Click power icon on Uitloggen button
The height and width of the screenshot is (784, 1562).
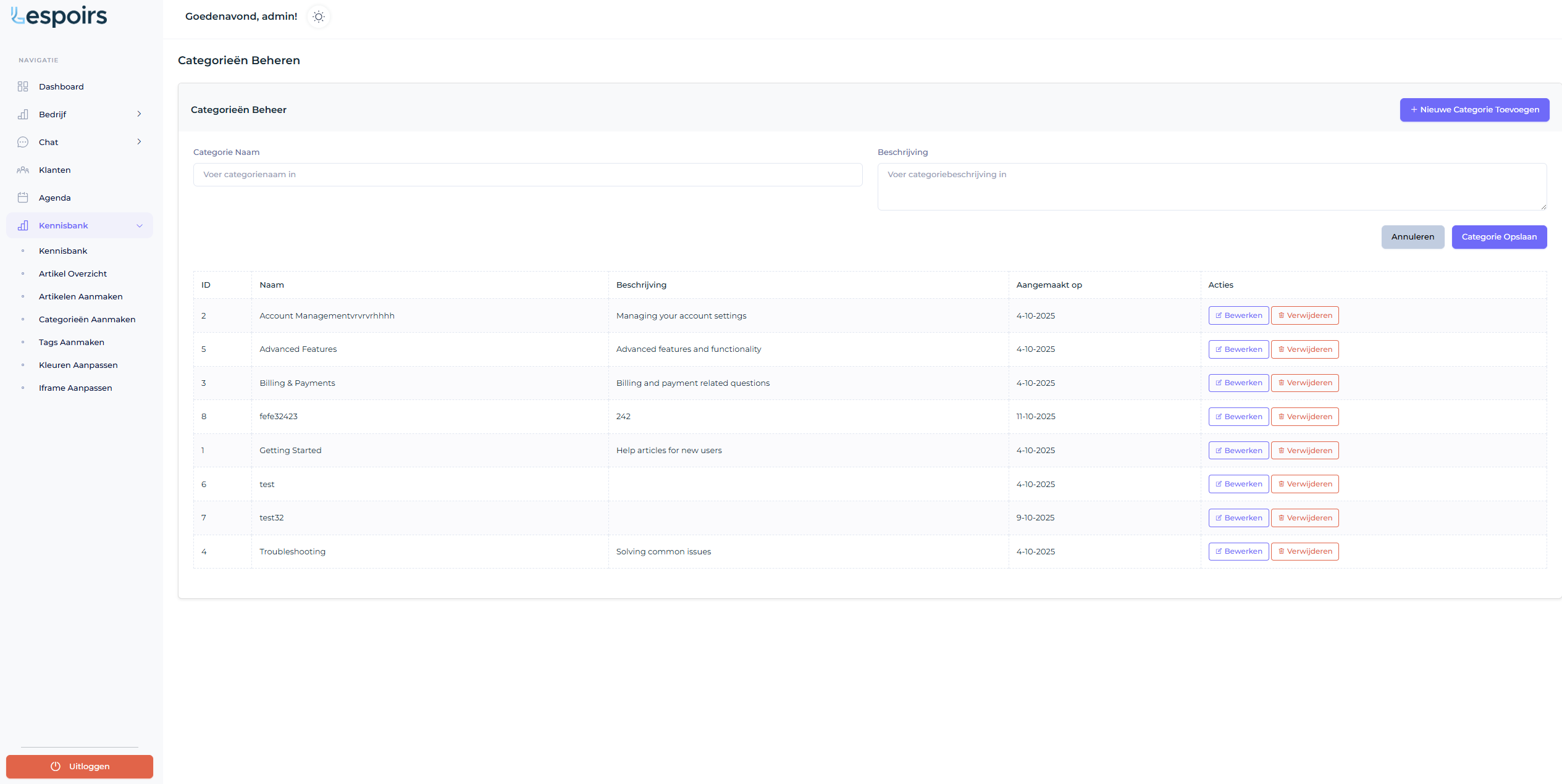56,766
